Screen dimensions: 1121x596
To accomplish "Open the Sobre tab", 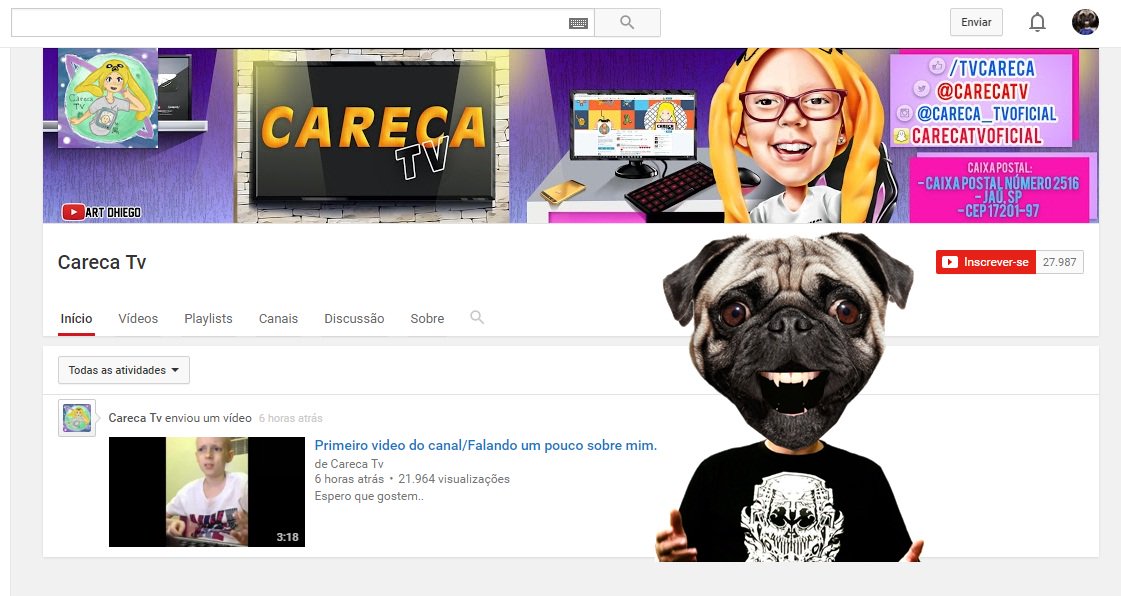I will pos(427,319).
